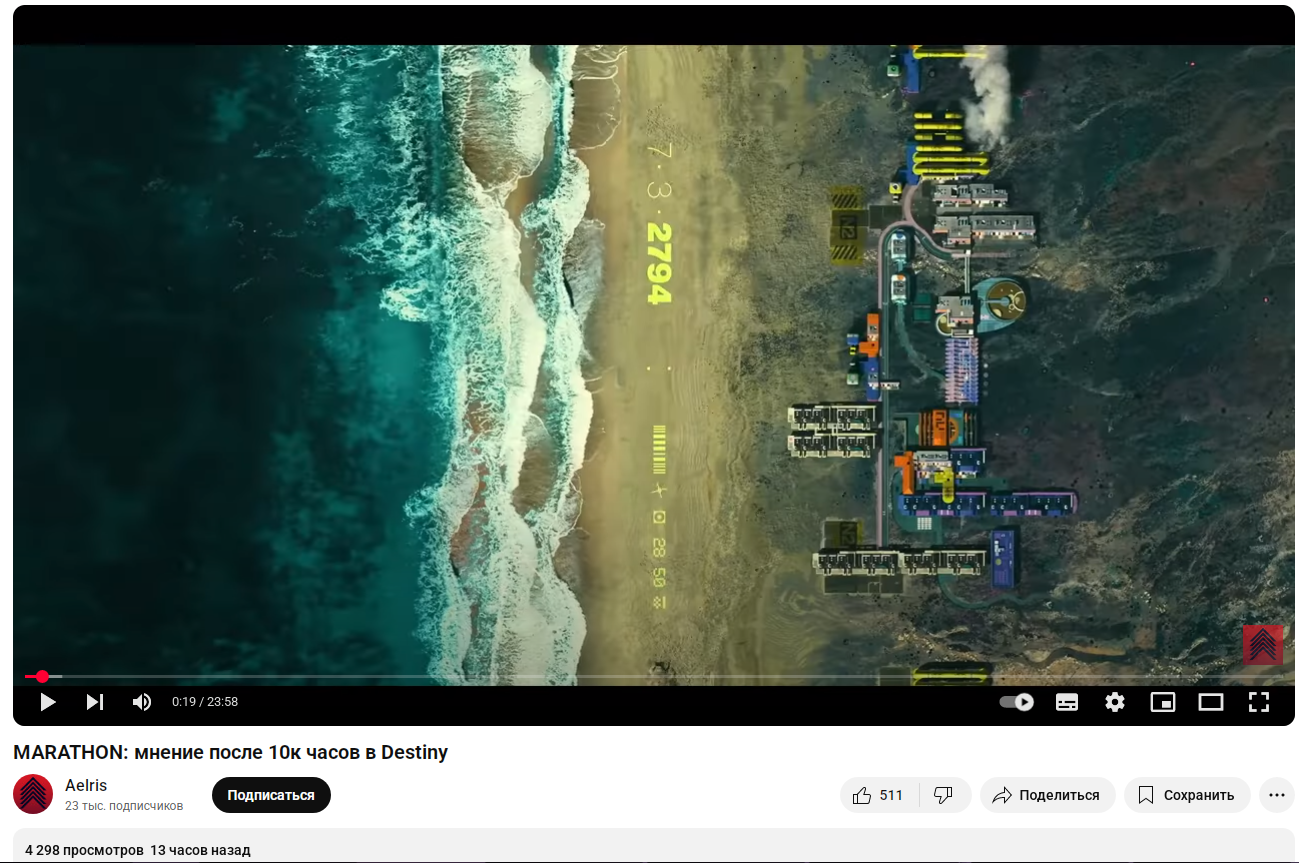Dislike the video

pyautogui.click(x=944, y=795)
